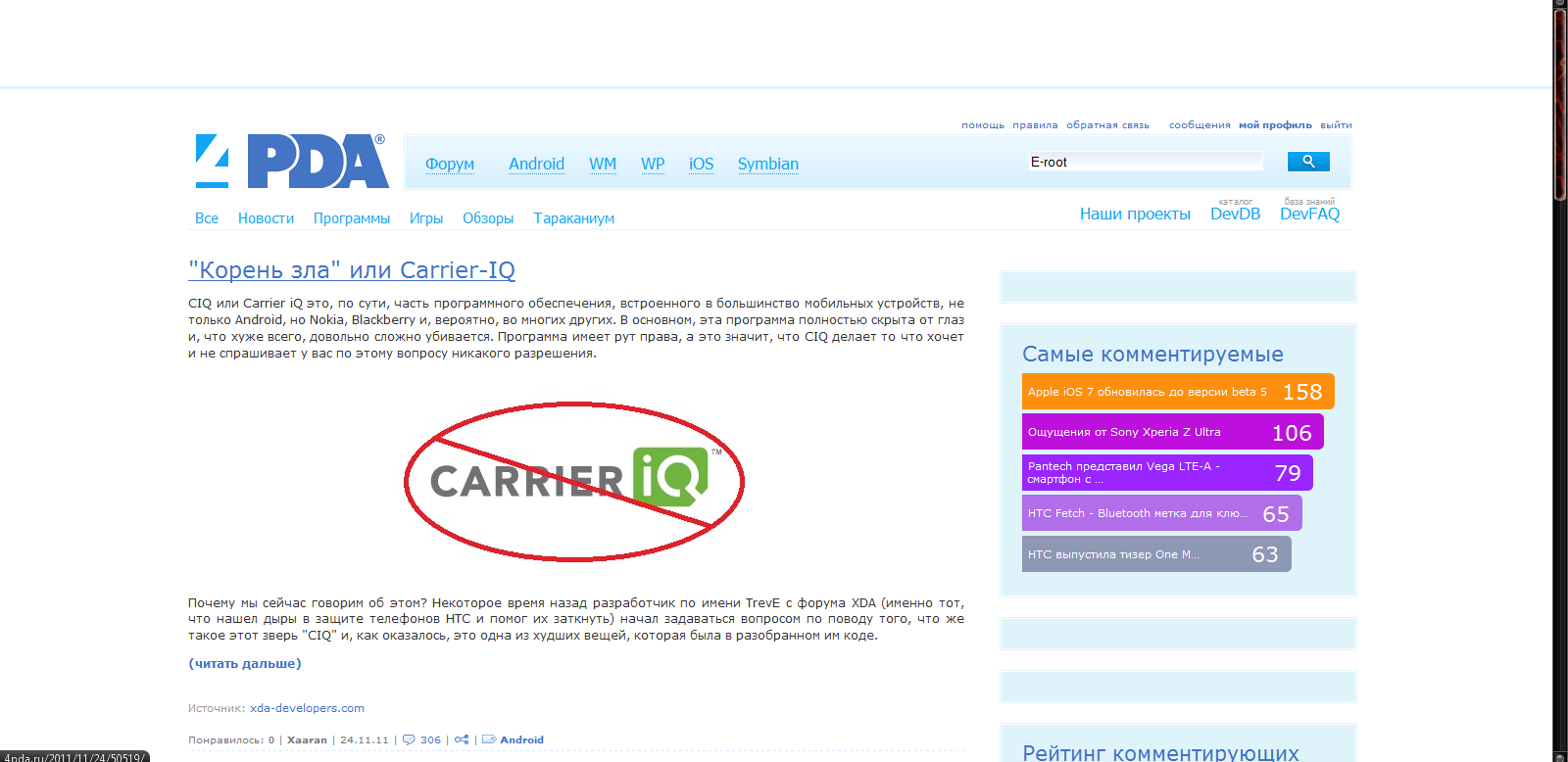Open comments via the speech bubble icon

(x=409, y=739)
